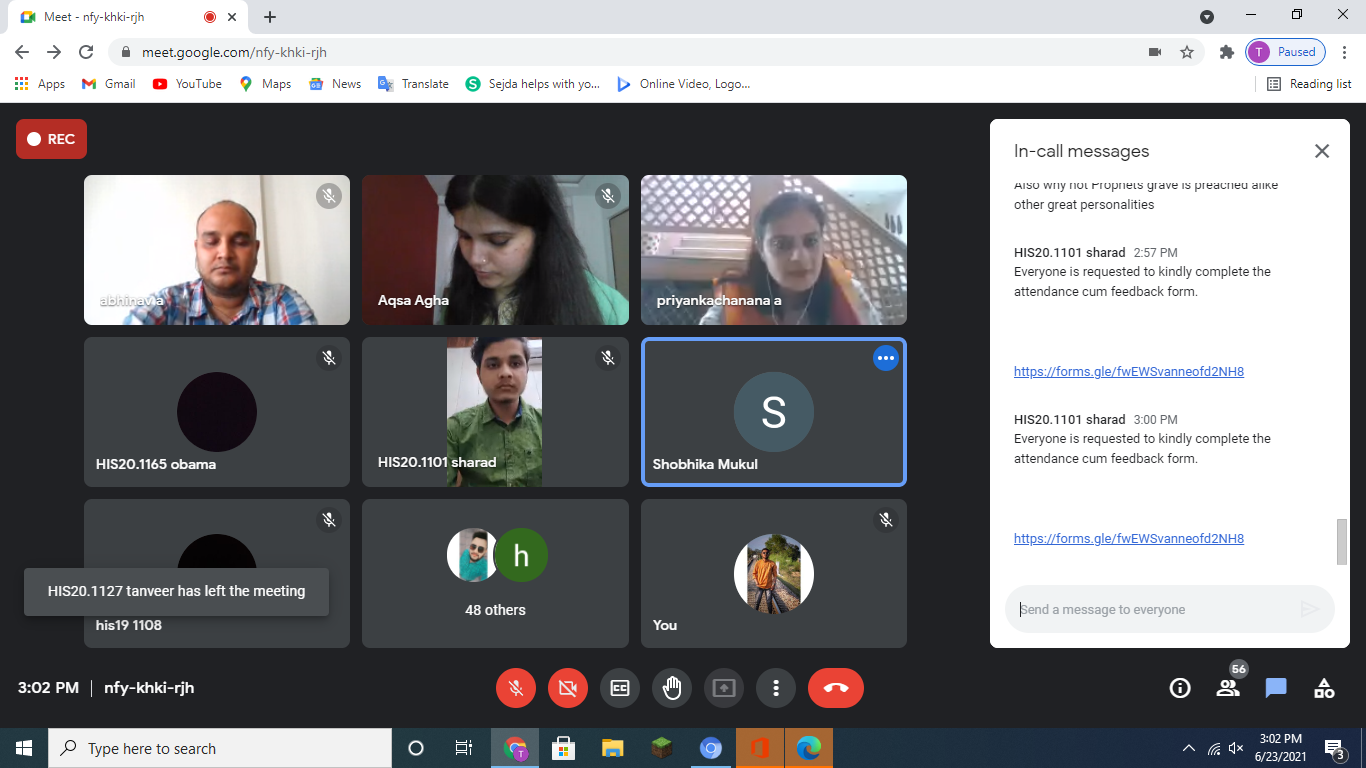Viewport: 1366px width, 768px height.
Task: Click the red Leave call button
Action: tap(835, 688)
